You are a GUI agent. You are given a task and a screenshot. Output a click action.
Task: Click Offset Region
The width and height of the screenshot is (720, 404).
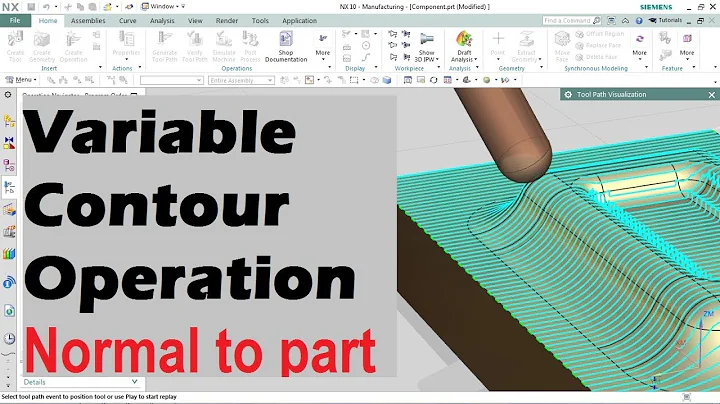[600, 34]
